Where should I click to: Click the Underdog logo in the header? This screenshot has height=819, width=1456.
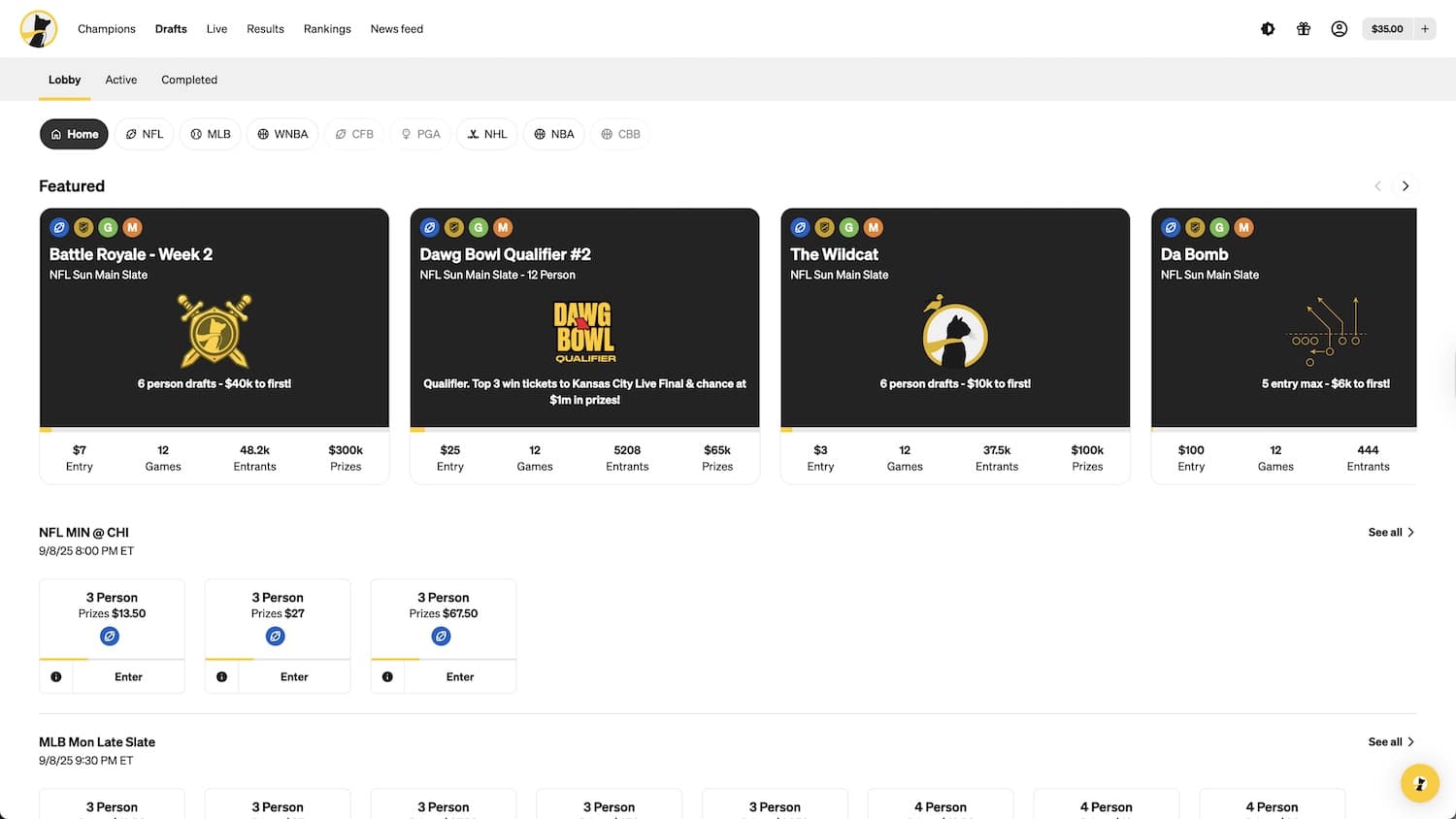39,29
